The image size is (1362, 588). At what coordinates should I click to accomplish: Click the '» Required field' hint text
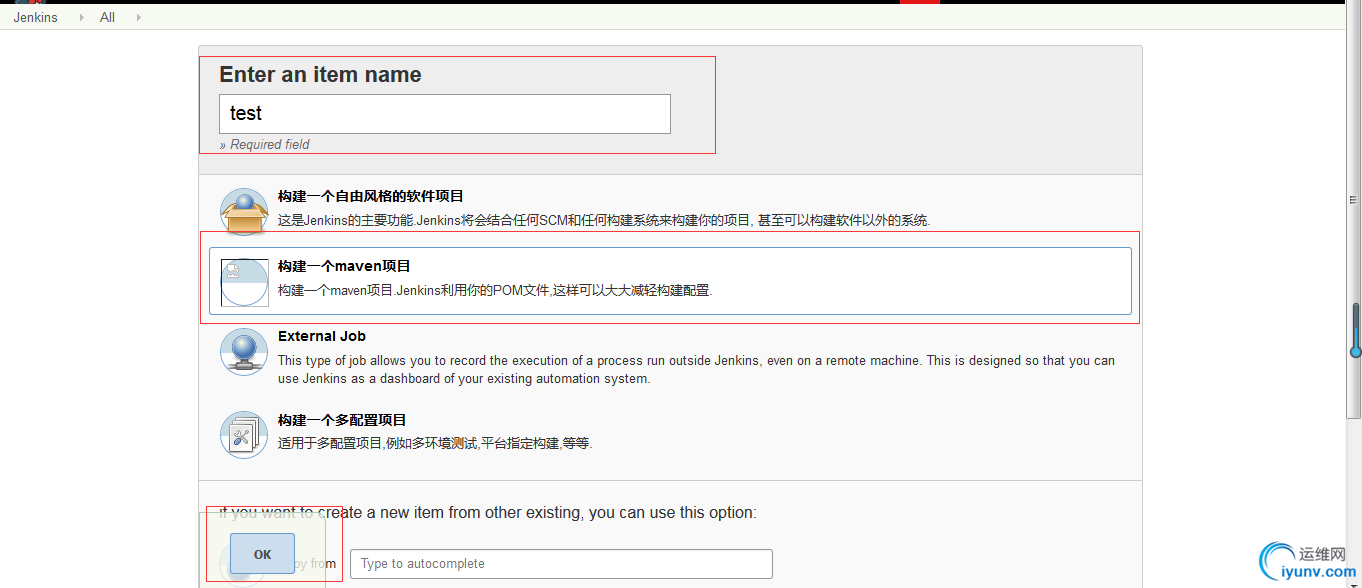pyautogui.click(x=265, y=145)
